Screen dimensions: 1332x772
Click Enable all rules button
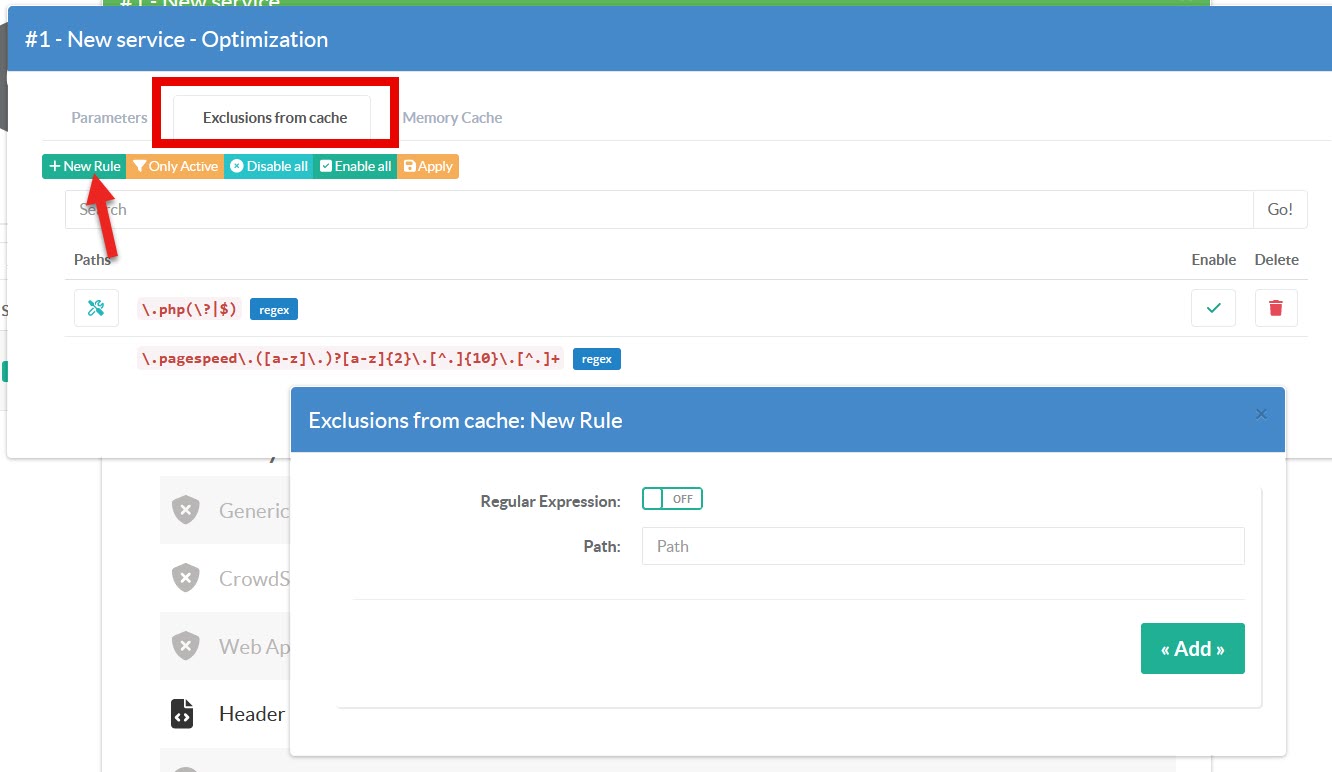click(x=355, y=166)
